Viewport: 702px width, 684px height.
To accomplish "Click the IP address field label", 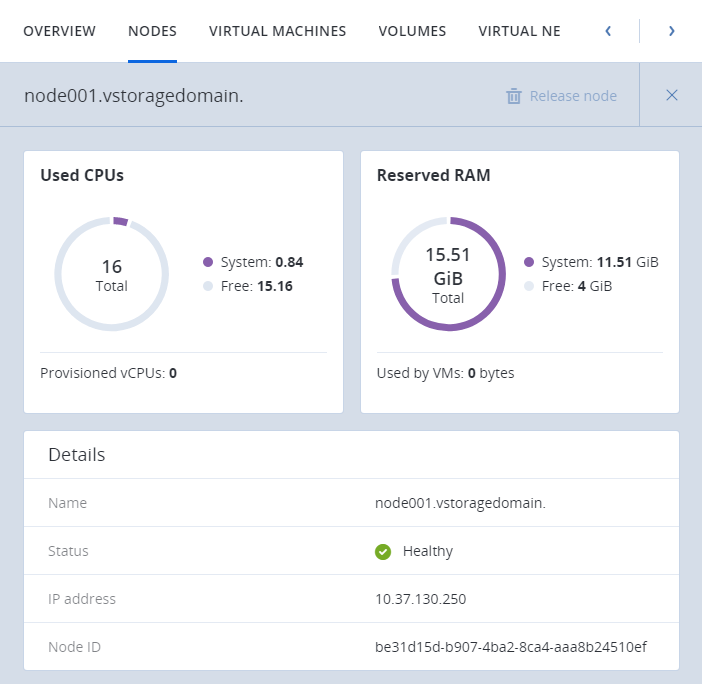I will tap(82, 599).
